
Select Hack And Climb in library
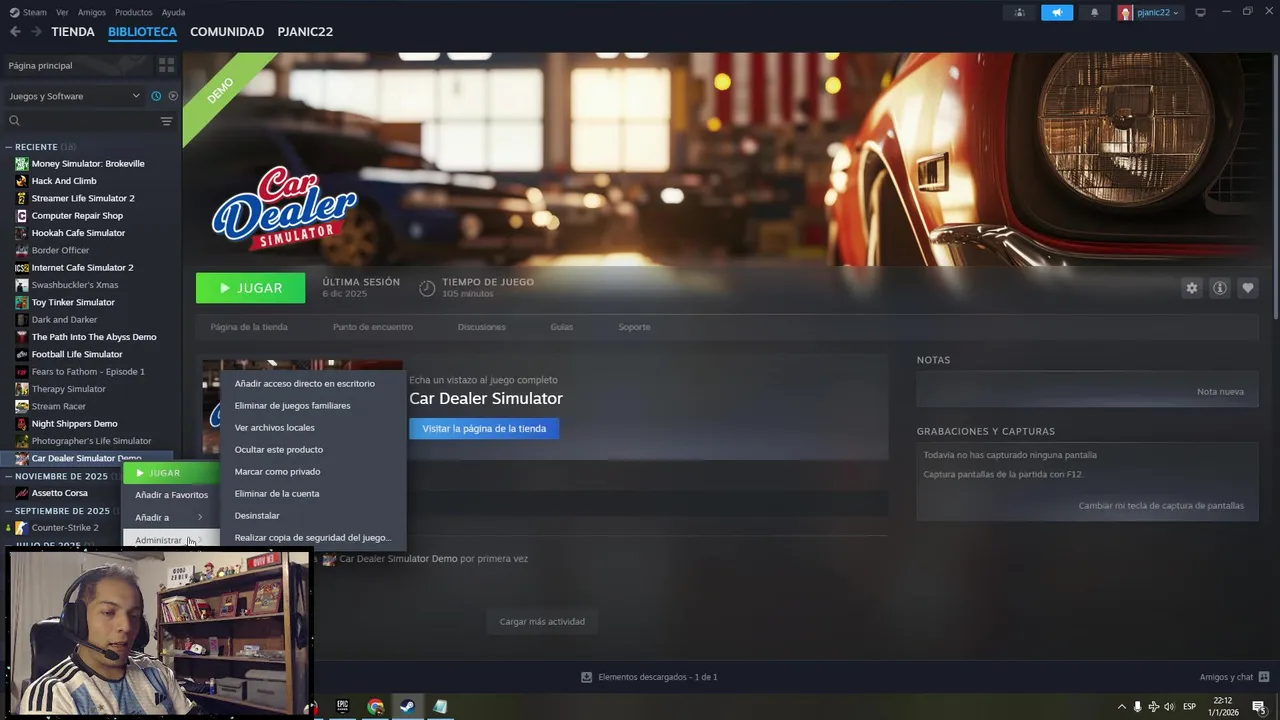click(64, 181)
